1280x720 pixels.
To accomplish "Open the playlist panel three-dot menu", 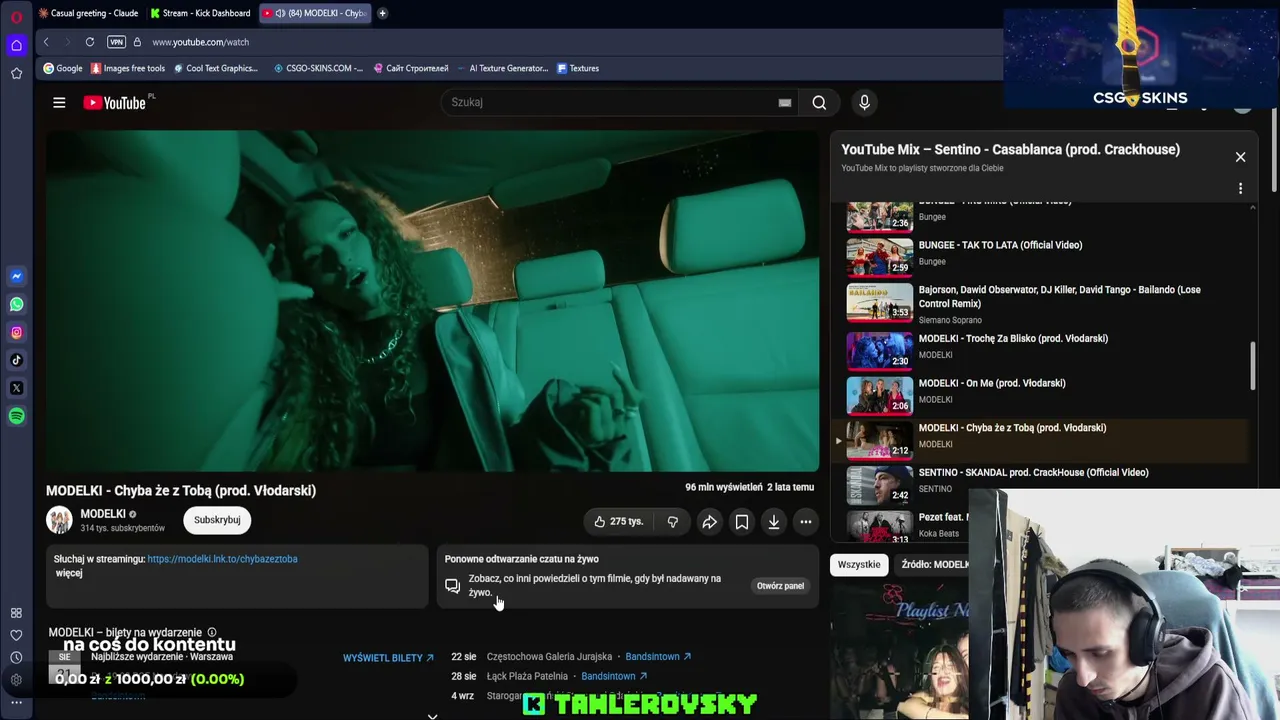I will pos(1240,188).
